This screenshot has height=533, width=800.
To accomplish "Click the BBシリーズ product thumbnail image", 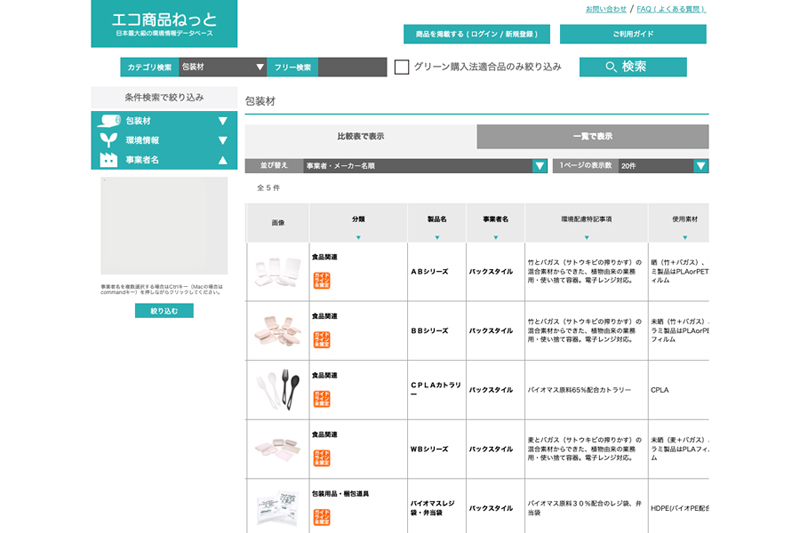I will tap(275, 332).
